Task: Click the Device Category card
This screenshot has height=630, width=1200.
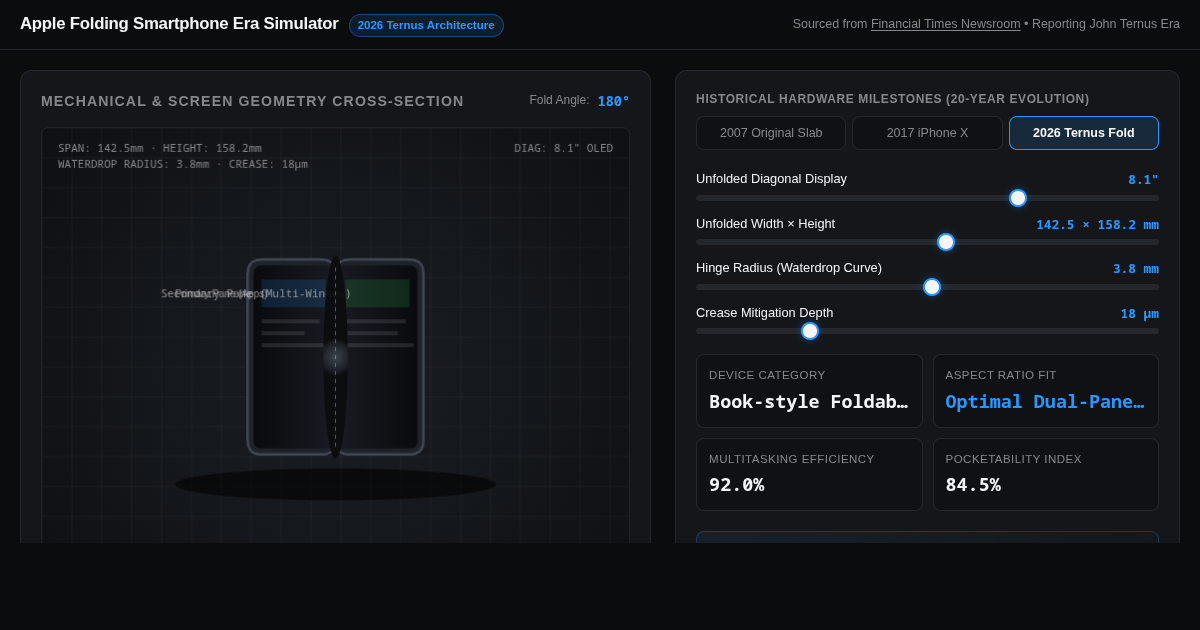Action: point(809,391)
